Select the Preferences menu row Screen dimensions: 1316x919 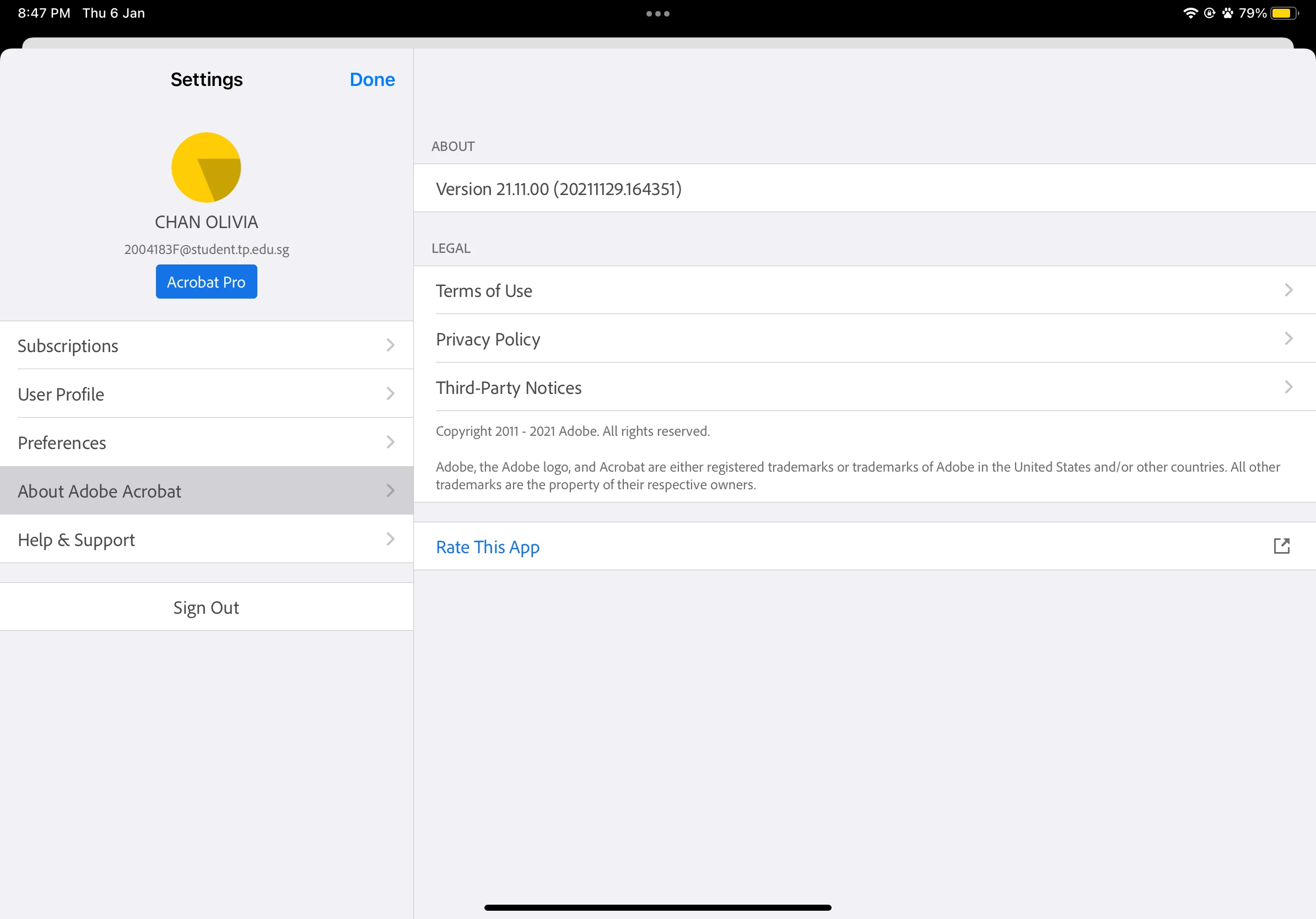[206, 442]
